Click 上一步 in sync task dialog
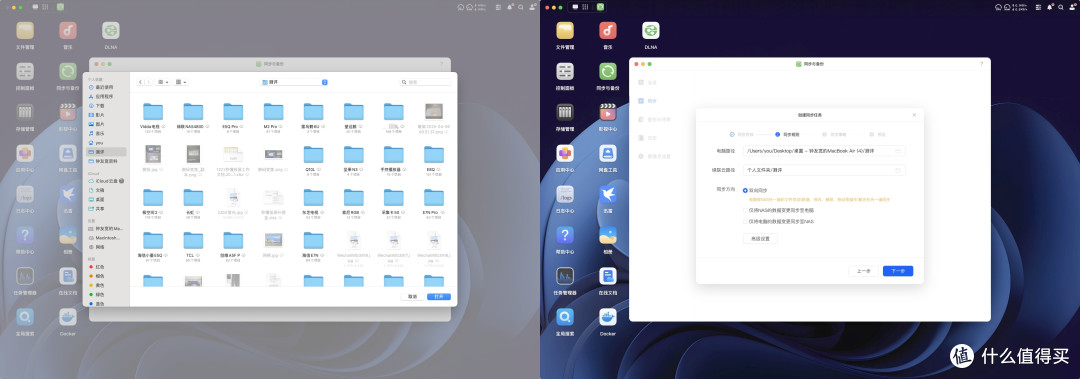The height and width of the screenshot is (379, 1080). [x=864, y=271]
